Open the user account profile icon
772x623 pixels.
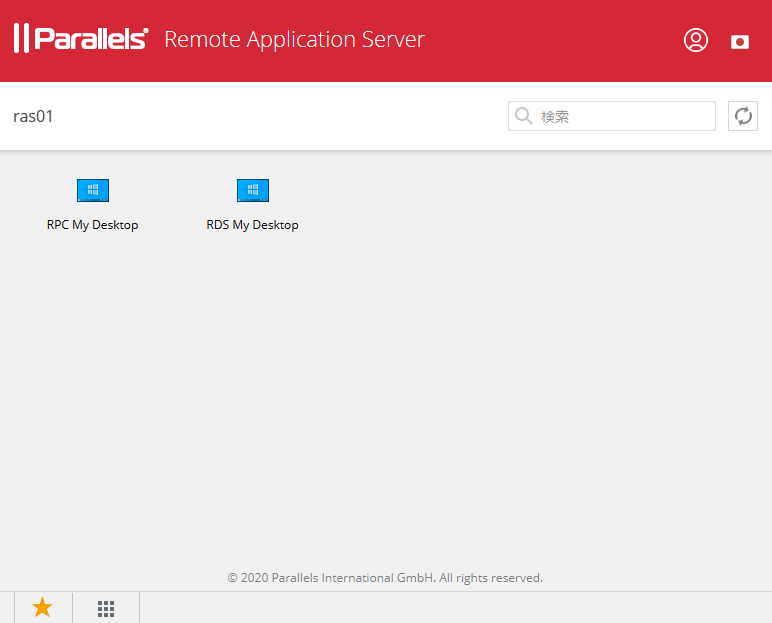click(x=696, y=40)
